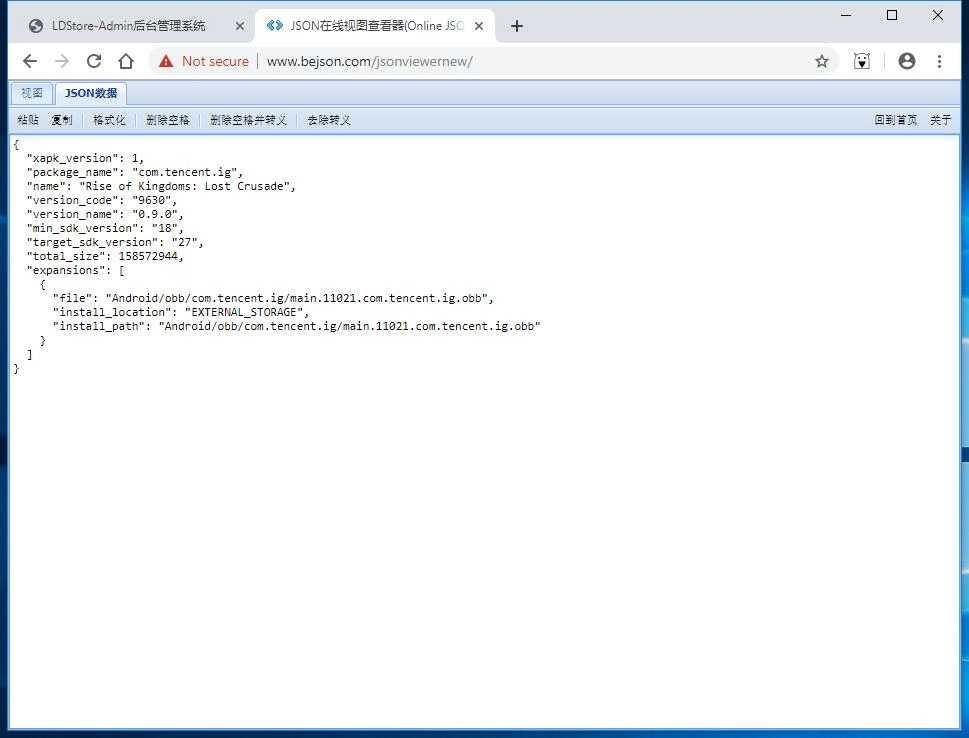Open the Chrome profile avatar

click(907, 61)
